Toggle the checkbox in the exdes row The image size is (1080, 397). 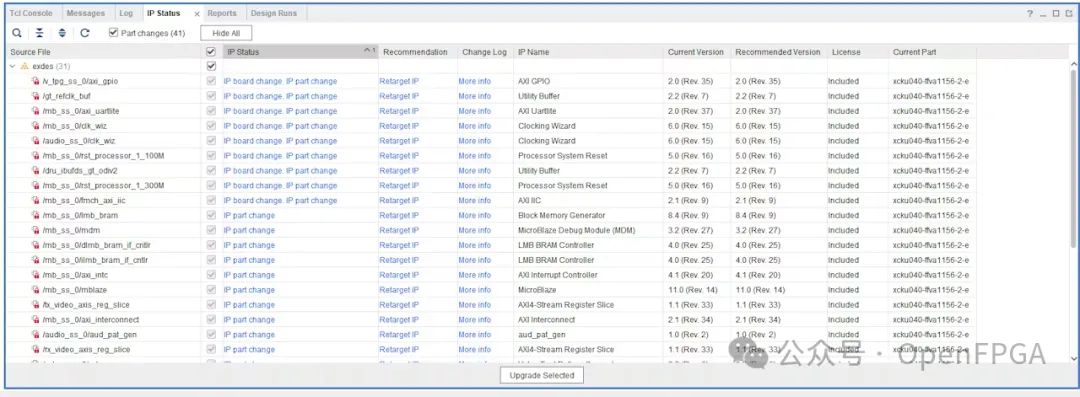tap(211, 66)
